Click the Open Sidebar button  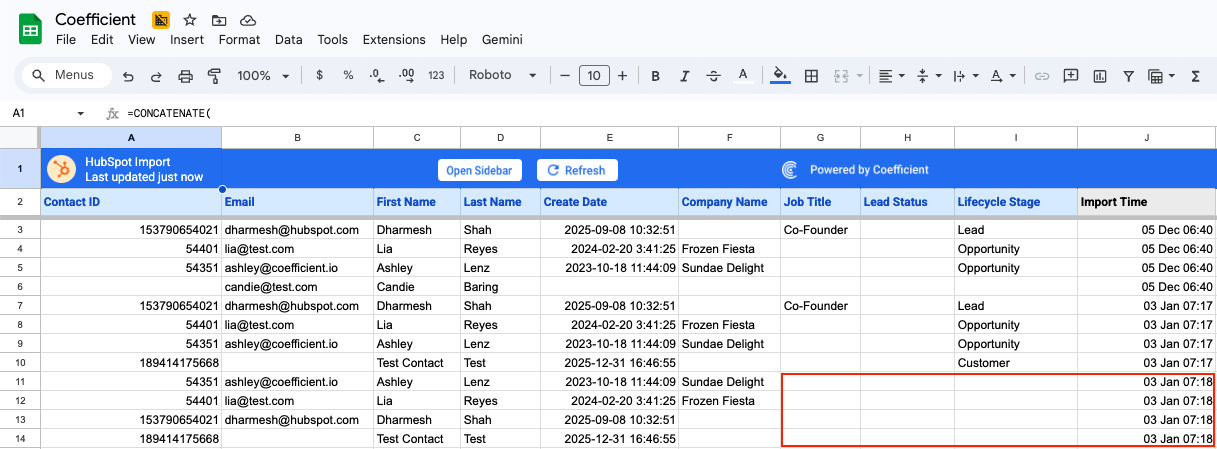479,170
